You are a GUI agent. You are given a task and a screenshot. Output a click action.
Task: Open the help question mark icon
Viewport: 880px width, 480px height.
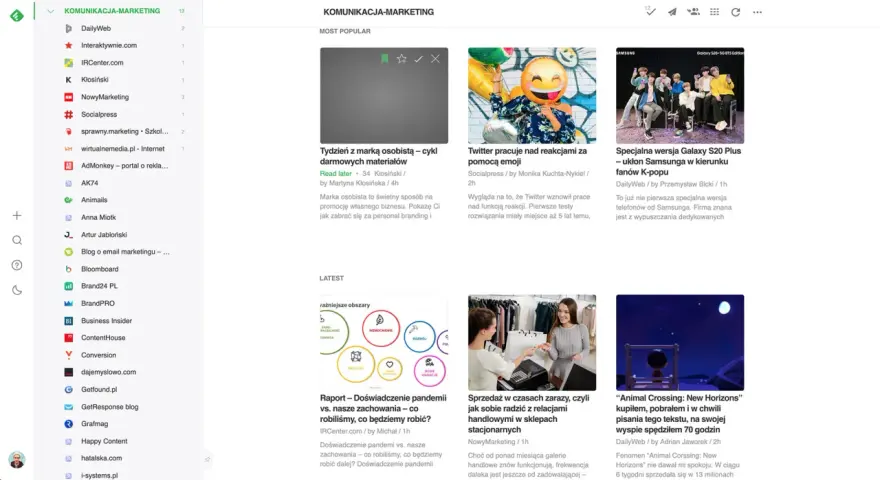click(17, 265)
